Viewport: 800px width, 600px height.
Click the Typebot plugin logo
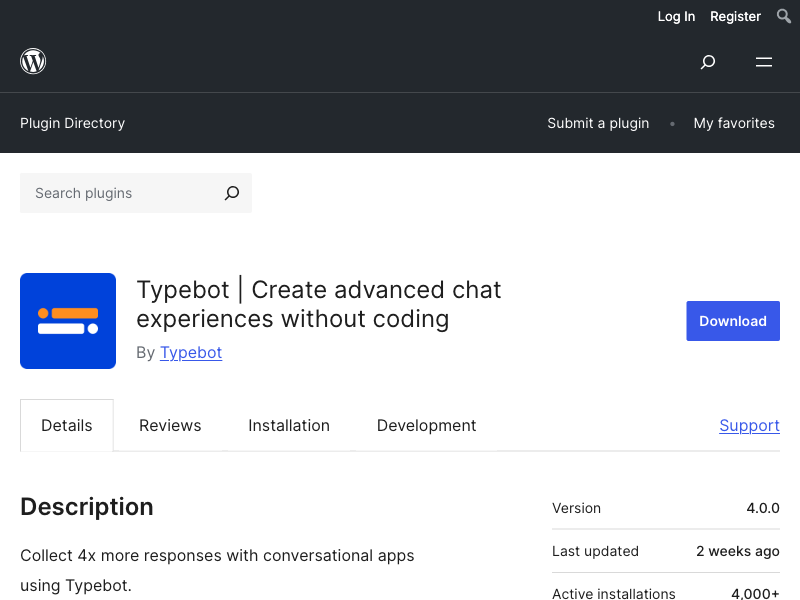click(68, 321)
